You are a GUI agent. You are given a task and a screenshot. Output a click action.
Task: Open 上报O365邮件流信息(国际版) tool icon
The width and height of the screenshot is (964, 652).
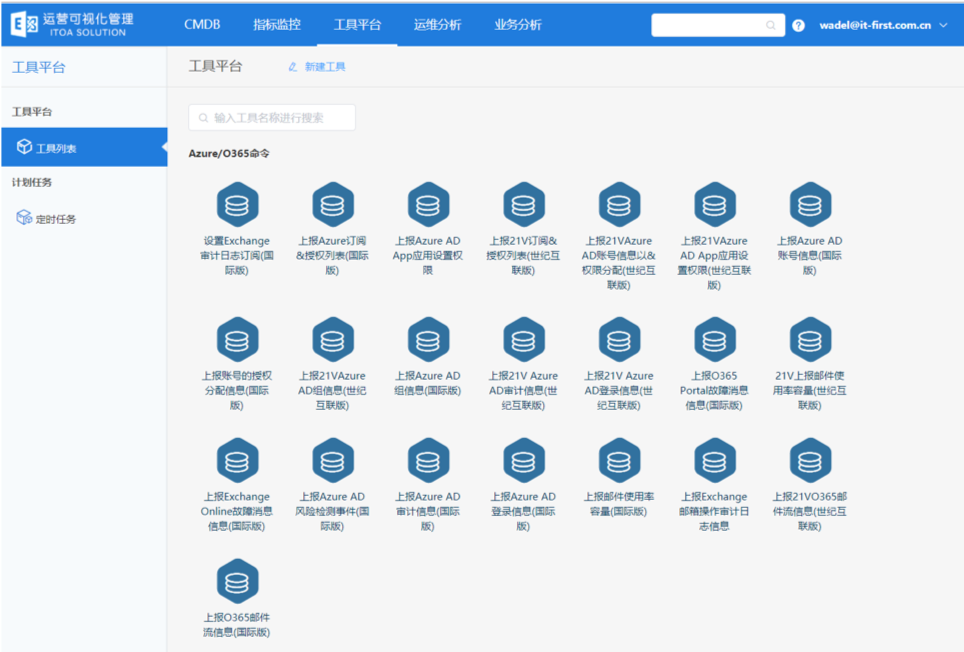pos(237,581)
